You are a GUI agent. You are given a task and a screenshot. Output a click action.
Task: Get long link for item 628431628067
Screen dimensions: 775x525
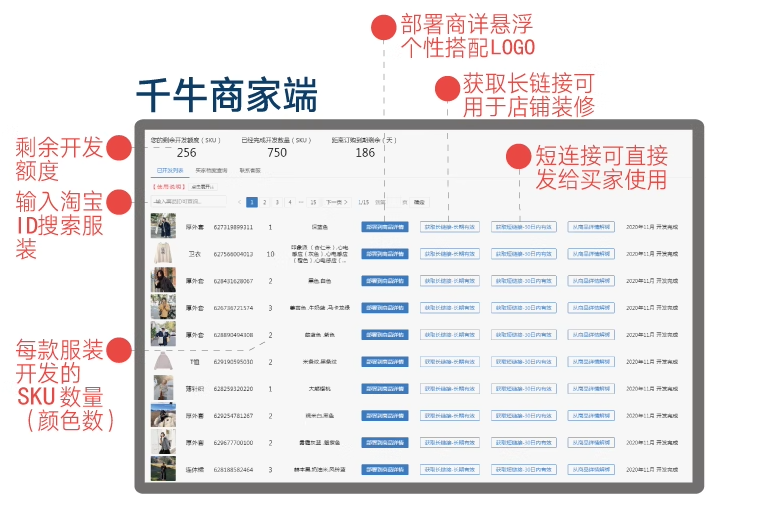click(x=450, y=281)
